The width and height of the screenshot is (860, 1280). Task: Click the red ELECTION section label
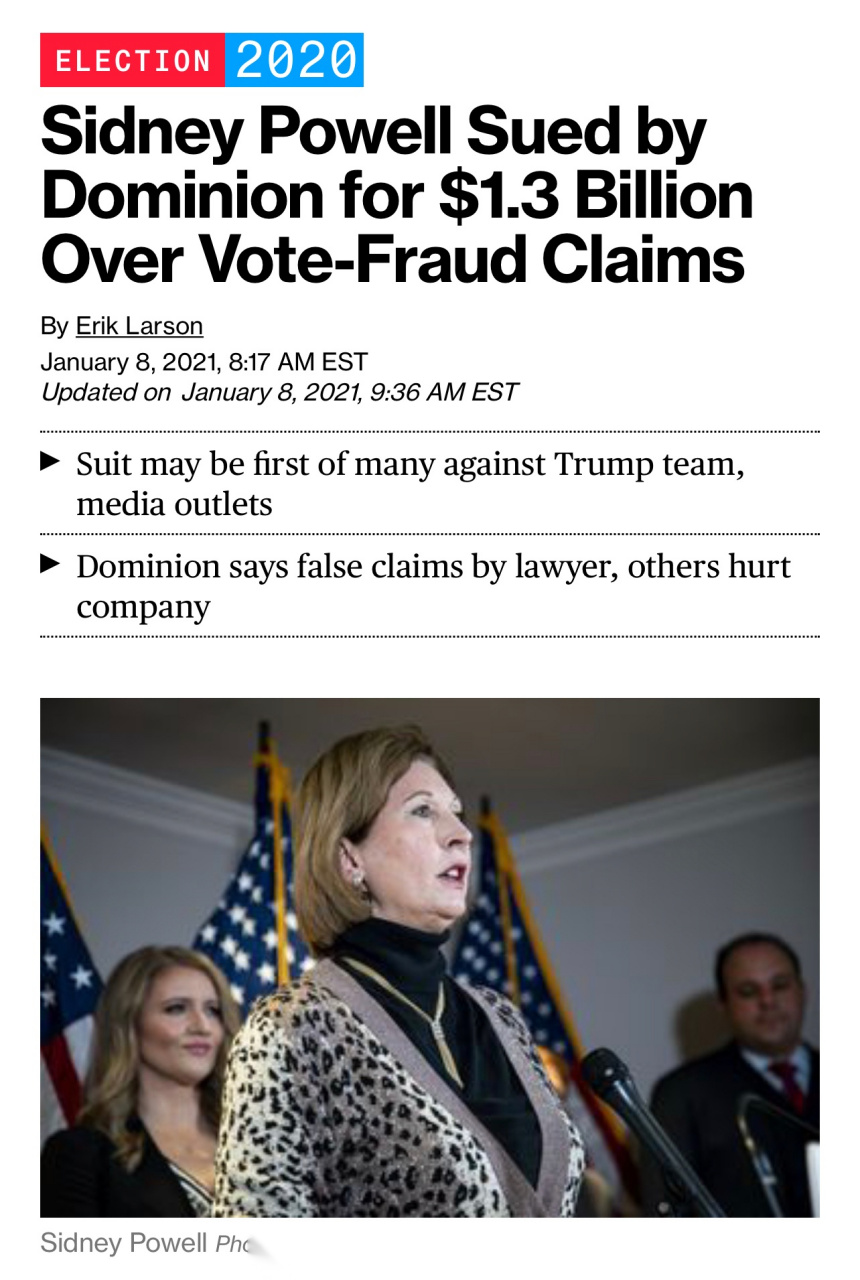pyautogui.click(x=132, y=61)
